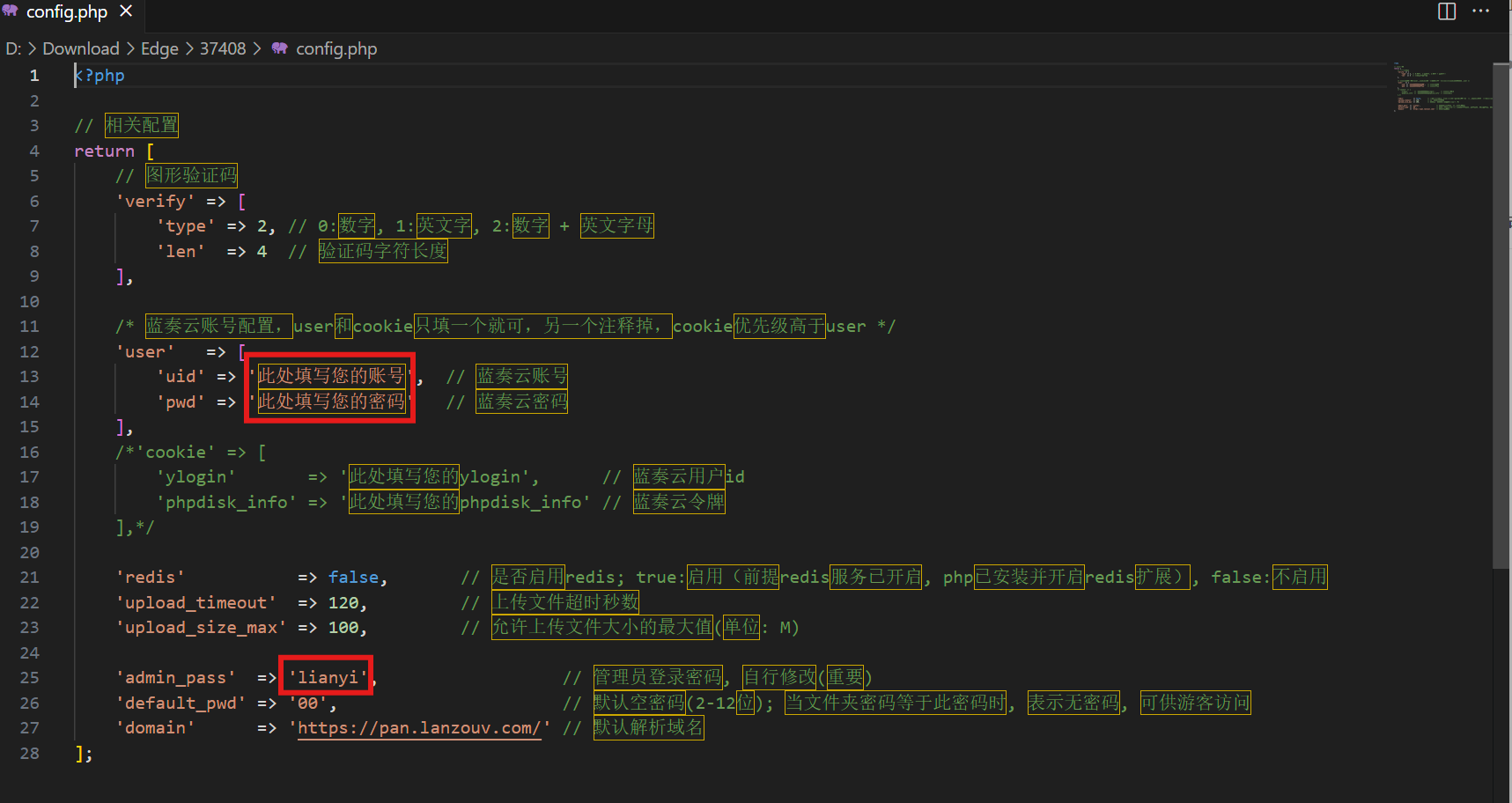1512x803 pixels.
Task: Click the uid account placeholder string
Action: coord(331,377)
